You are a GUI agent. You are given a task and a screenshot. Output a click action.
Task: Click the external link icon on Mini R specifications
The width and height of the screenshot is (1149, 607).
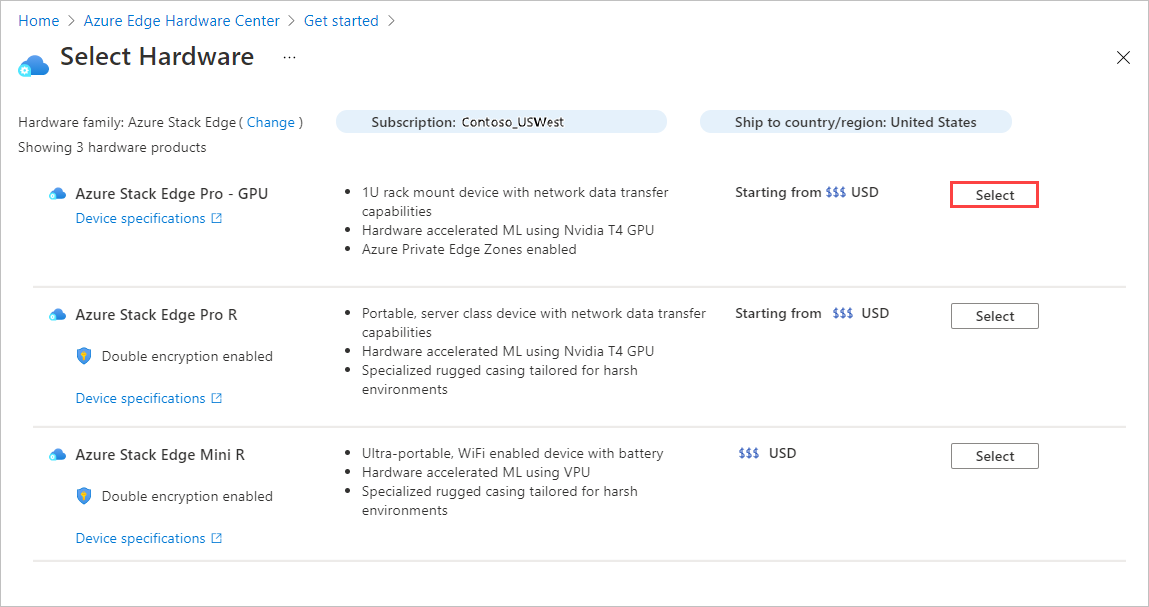(x=218, y=537)
